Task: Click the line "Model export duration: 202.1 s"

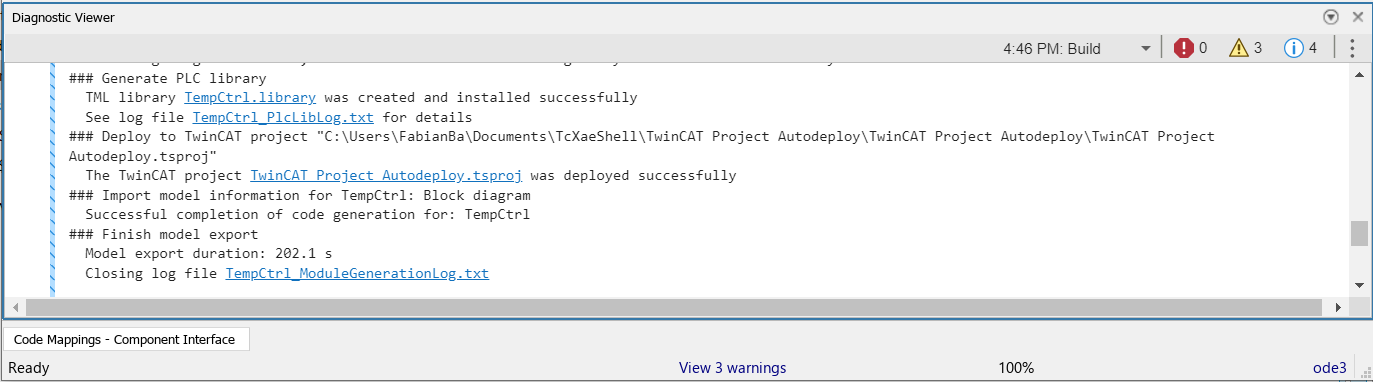Action: 208,254
